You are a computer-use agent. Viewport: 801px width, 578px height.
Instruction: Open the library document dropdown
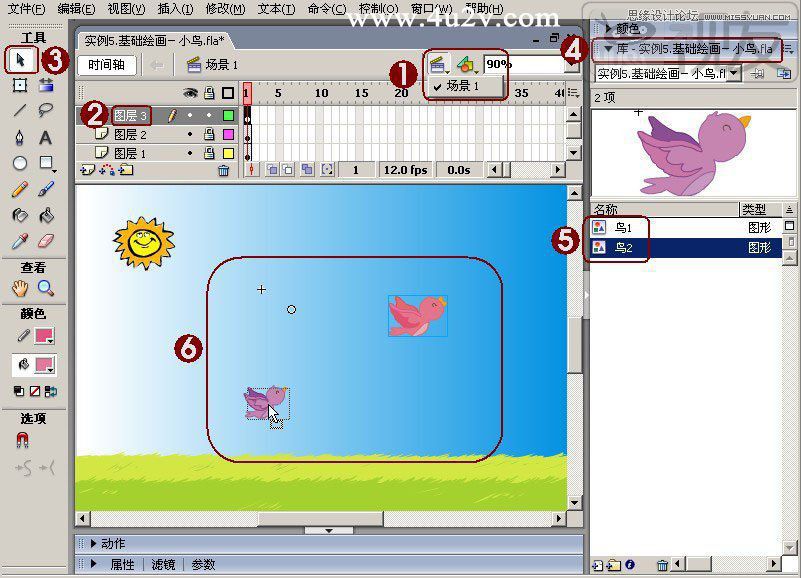[x=735, y=74]
